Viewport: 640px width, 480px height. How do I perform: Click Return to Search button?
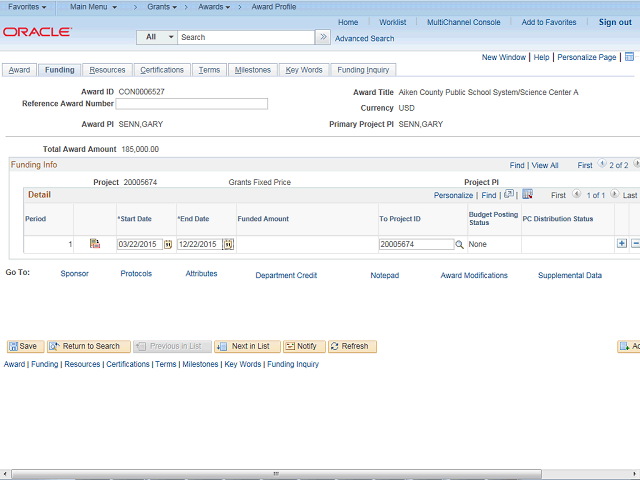pos(89,347)
